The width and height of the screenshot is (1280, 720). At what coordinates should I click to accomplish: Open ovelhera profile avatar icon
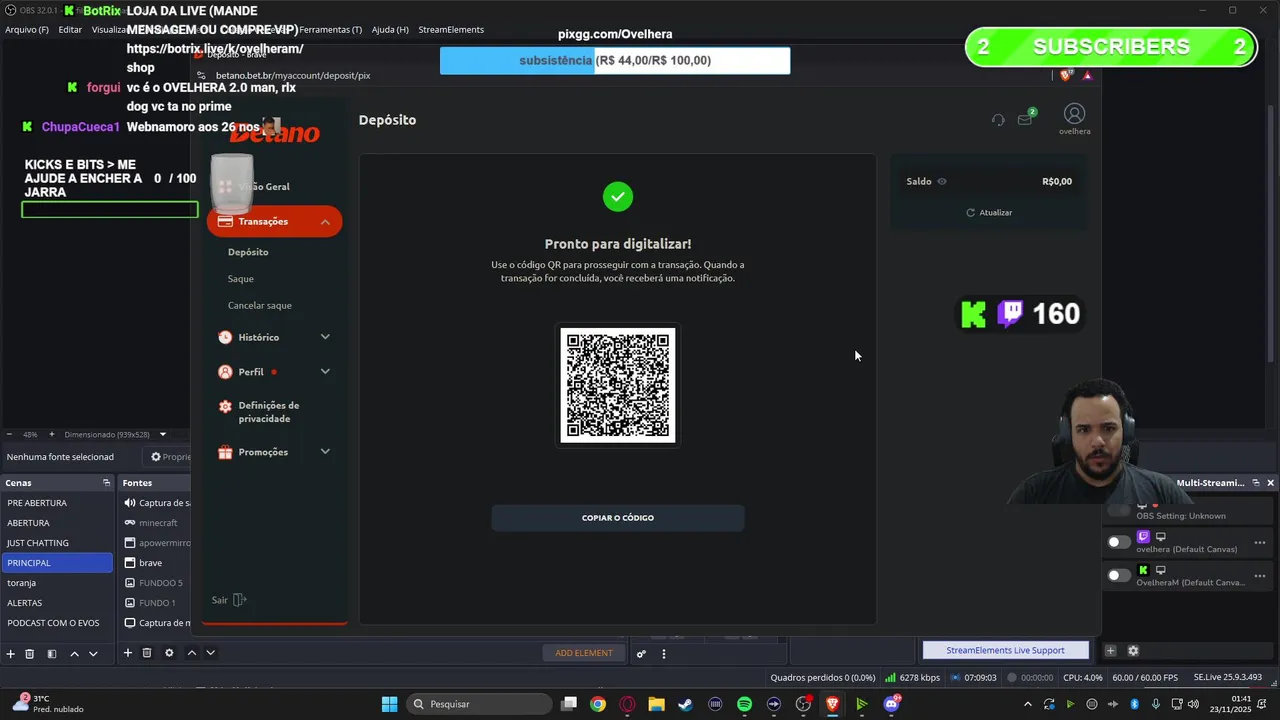pos(1074,114)
